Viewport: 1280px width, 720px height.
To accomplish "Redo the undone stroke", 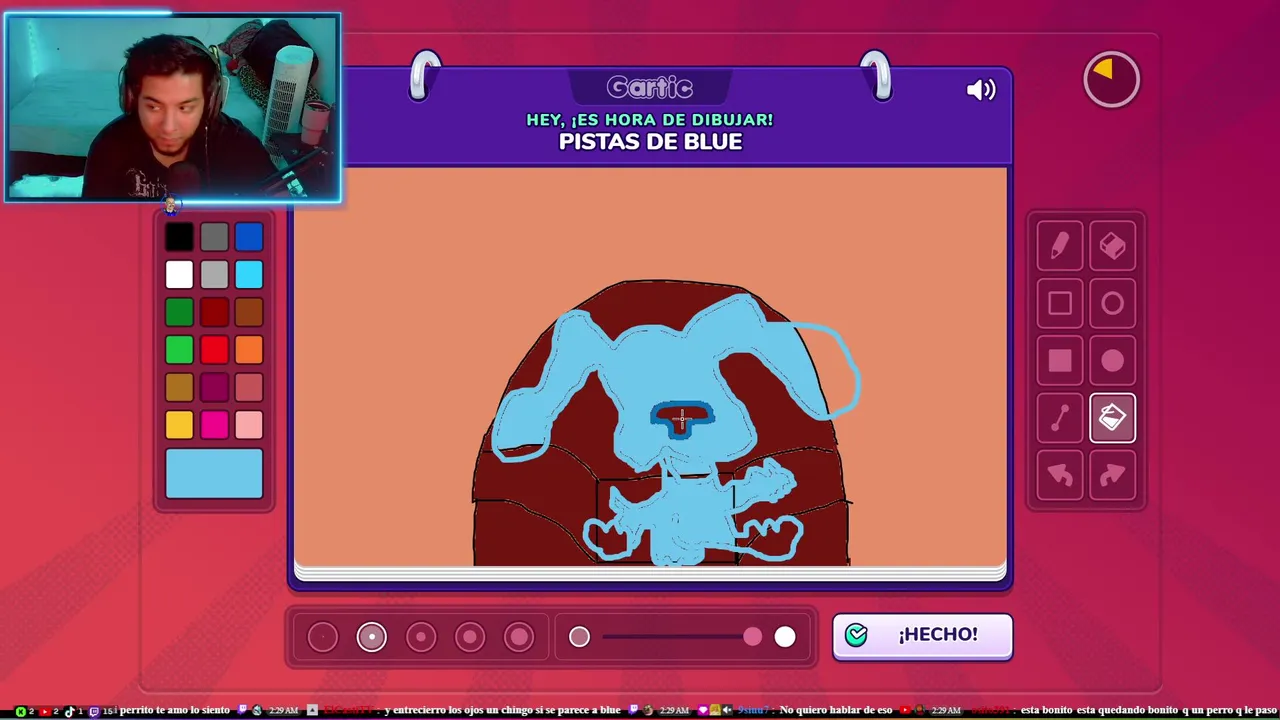I will click(1113, 476).
